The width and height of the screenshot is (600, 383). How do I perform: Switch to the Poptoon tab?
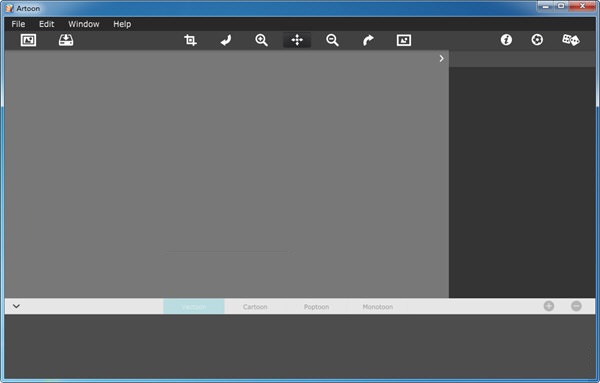[x=316, y=307]
